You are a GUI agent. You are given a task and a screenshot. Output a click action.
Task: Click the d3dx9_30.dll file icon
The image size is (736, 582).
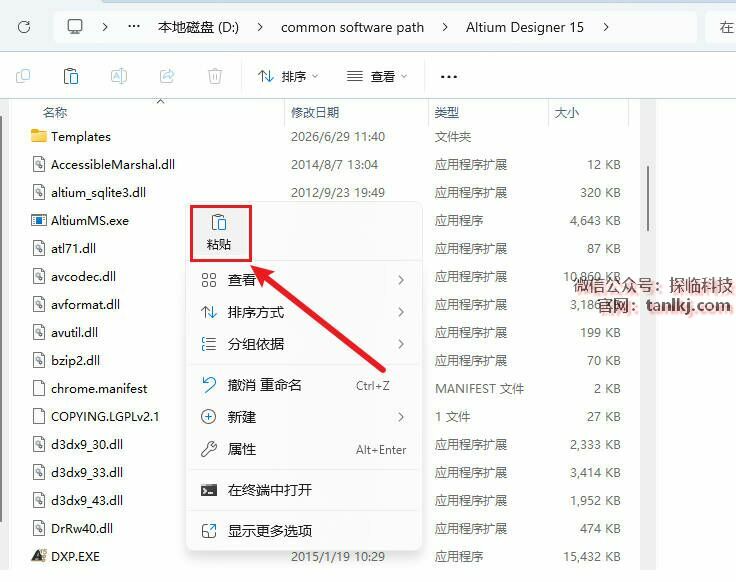point(38,444)
